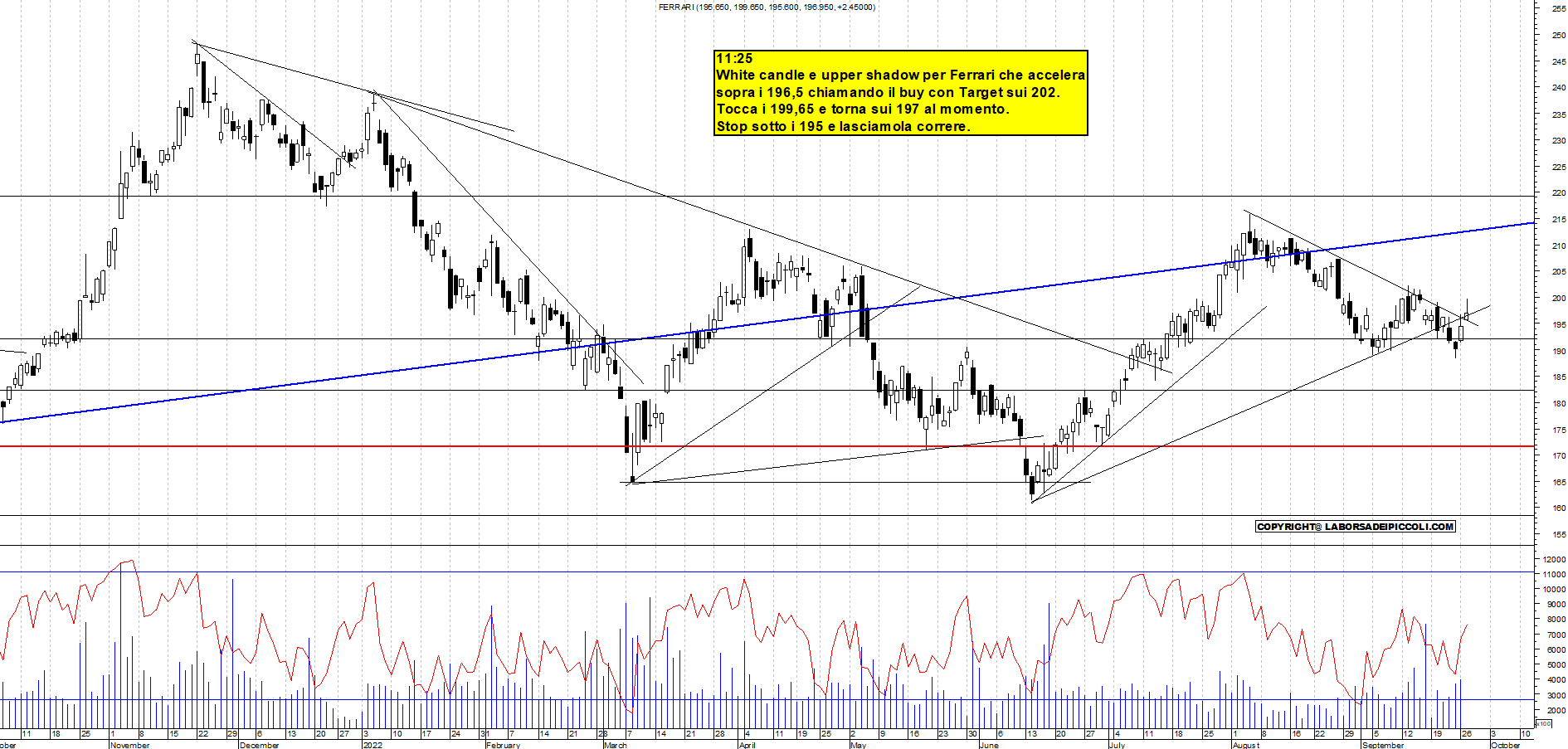This screenshot has width=1568, height=749.
Task: Click the April month label on the time axis
Action: point(747,745)
